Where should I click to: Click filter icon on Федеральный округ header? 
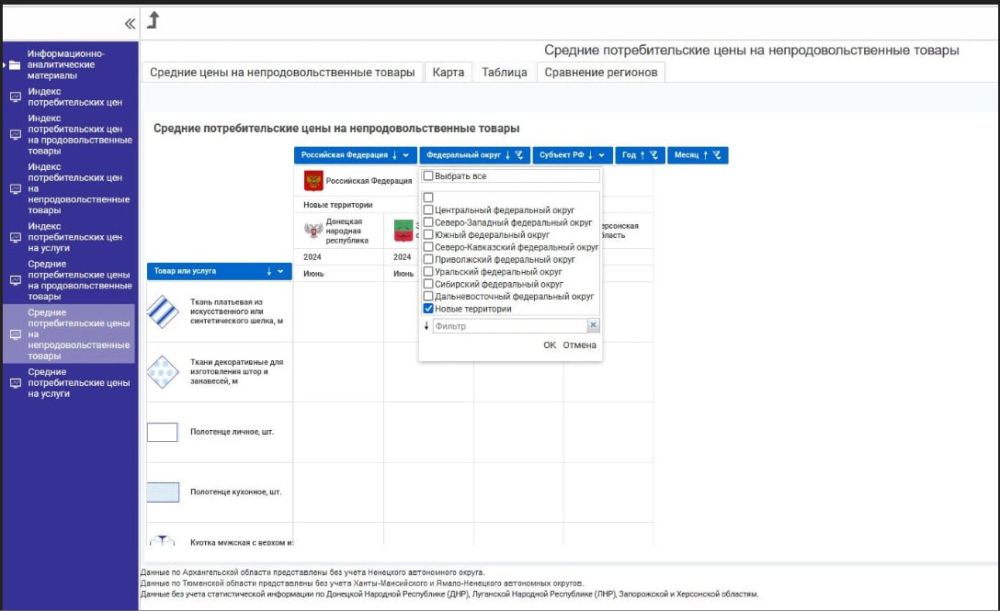[520, 156]
